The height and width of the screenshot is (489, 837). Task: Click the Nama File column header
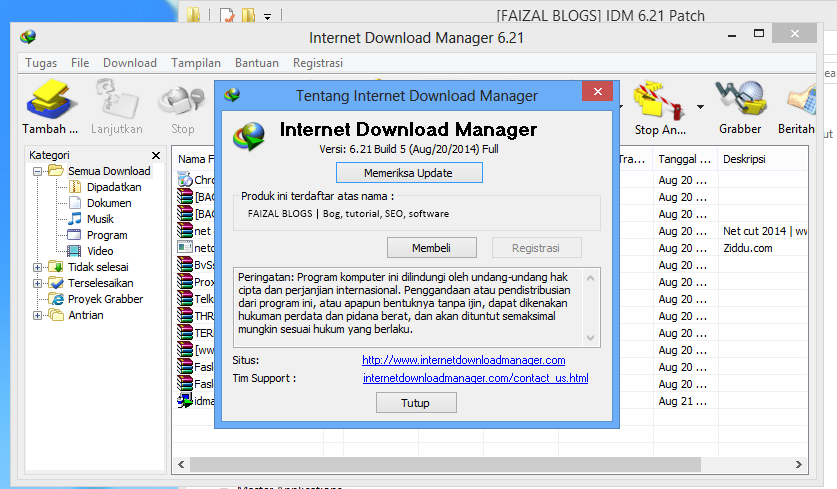195,159
